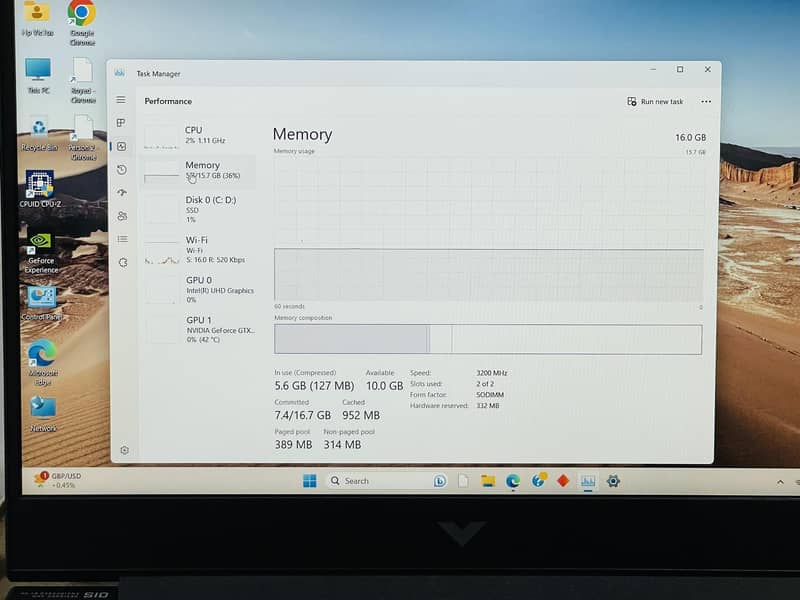Select the Google Chrome desktop icon
The height and width of the screenshot is (600, 800).
pos(82,23)
